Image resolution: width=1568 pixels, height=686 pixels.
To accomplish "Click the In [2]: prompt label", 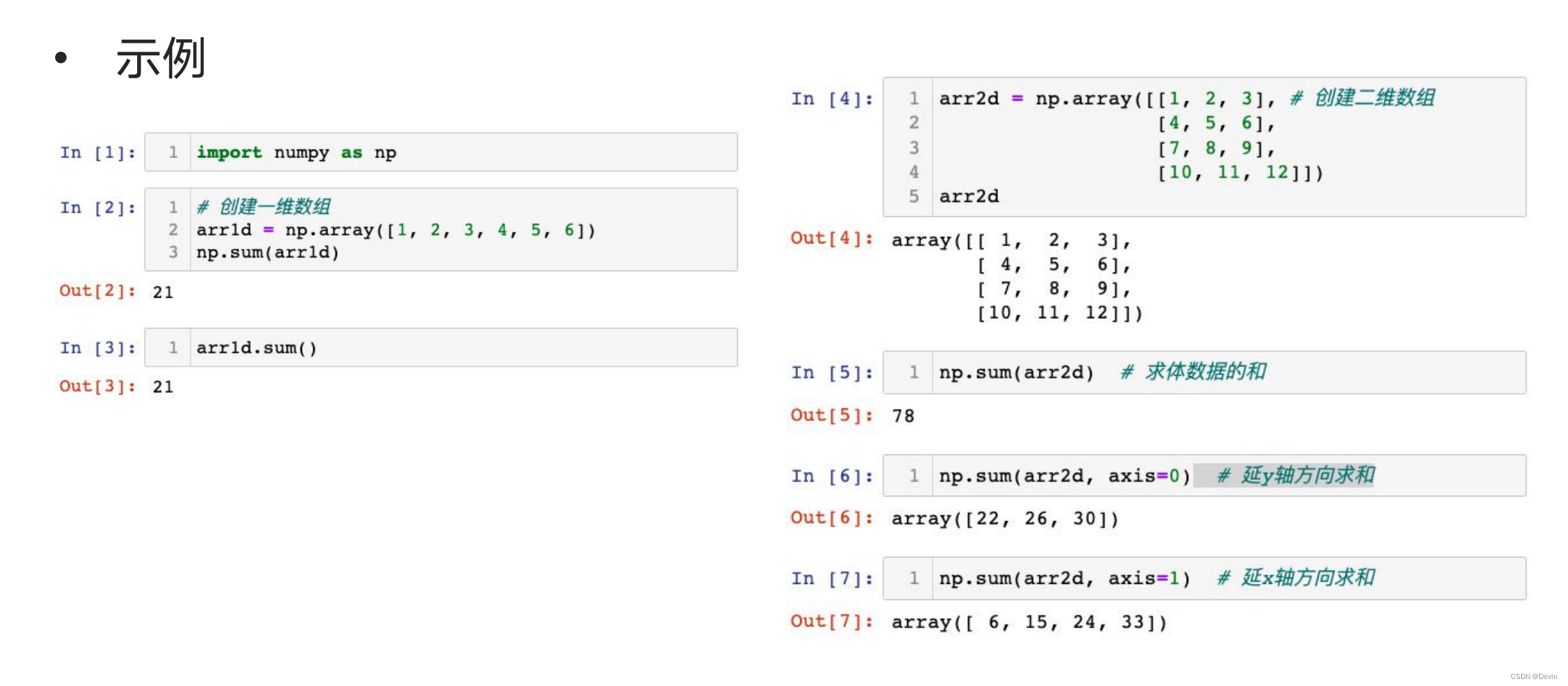I will click(x=98, y=208).
